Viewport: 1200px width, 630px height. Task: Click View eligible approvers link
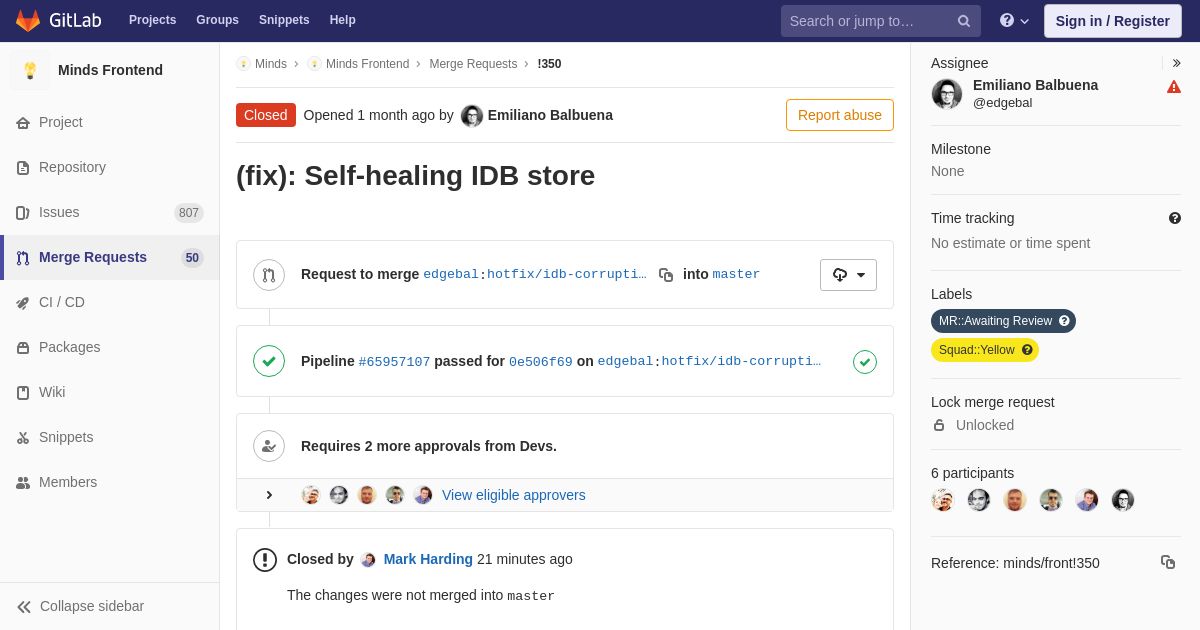pyautogui.click(x=514, y=495)
